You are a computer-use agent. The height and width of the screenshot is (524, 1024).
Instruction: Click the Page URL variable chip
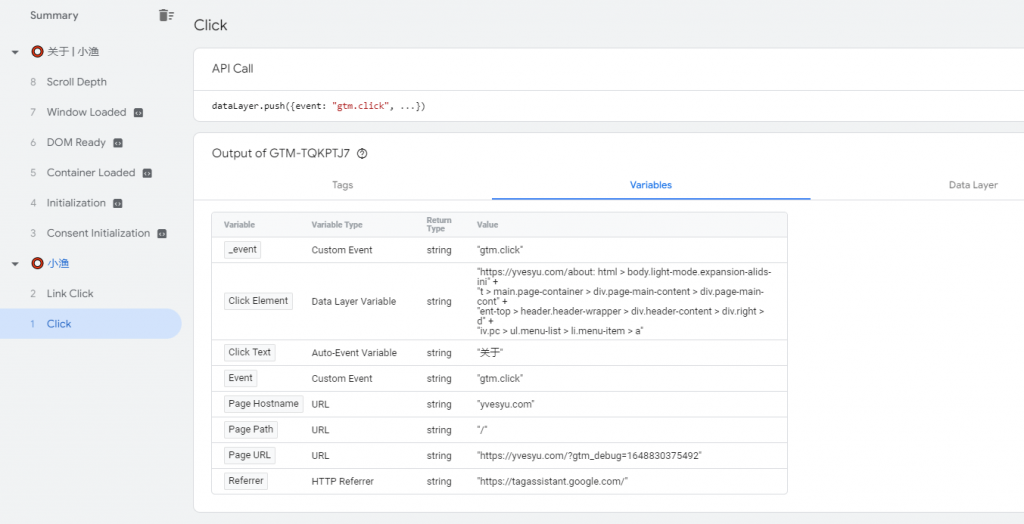click(249, 455)
